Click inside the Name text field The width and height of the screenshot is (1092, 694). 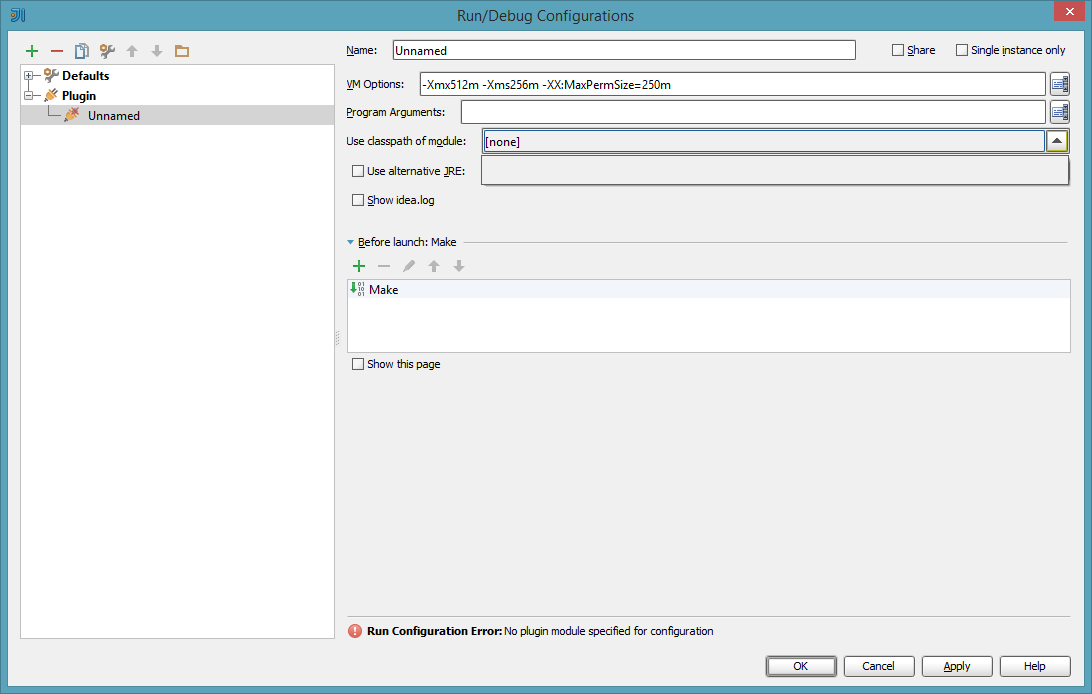coord(624,50)
